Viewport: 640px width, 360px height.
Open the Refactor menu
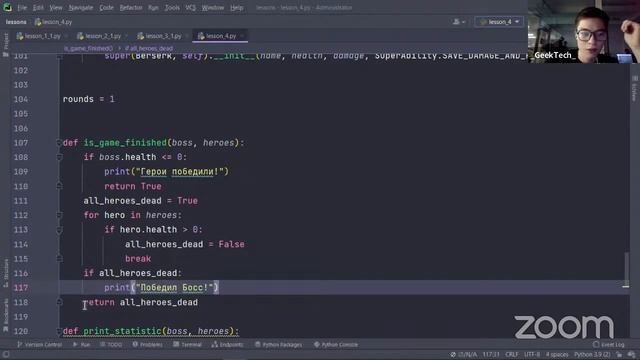pos(131,7)
